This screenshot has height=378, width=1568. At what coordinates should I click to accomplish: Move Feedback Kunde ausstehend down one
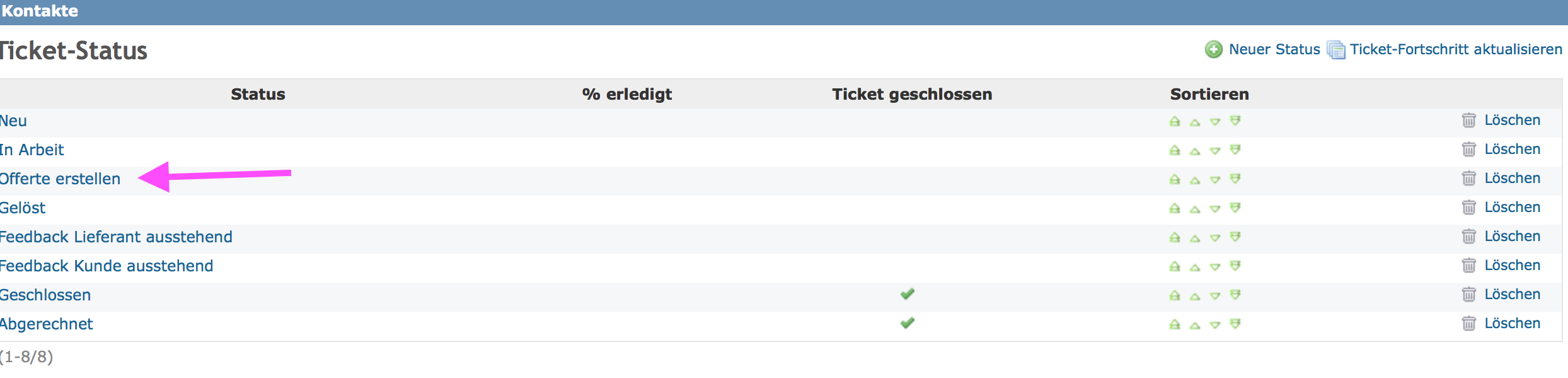[x=1215, y=267]
